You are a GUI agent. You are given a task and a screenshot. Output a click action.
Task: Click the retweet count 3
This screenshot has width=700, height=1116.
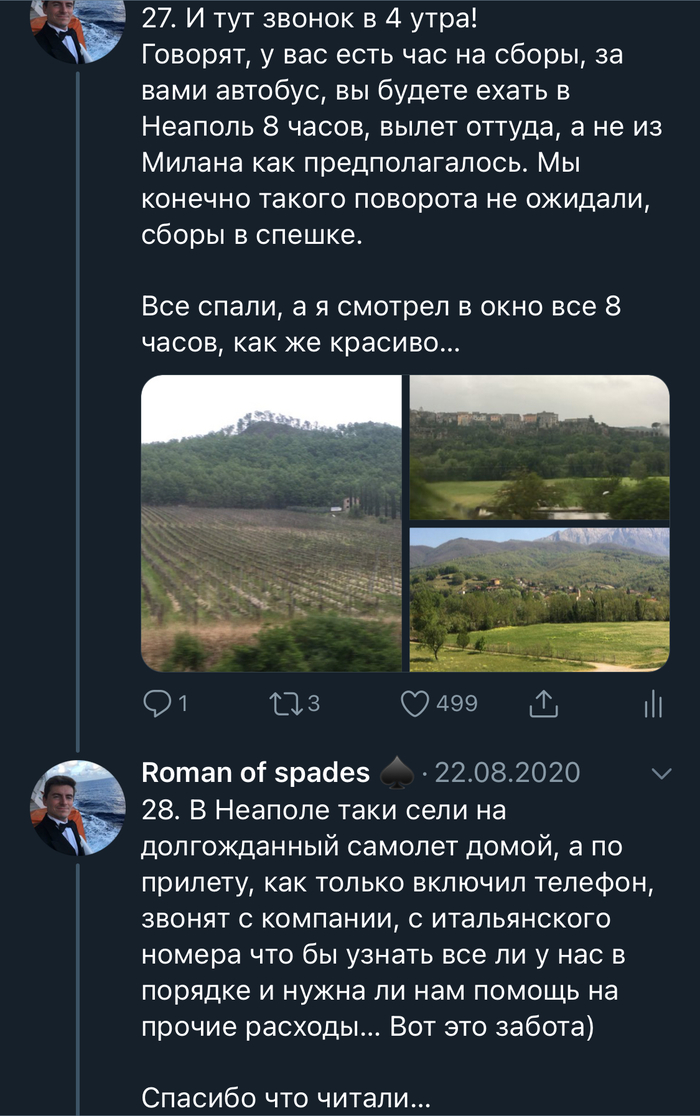pos(313,704)
